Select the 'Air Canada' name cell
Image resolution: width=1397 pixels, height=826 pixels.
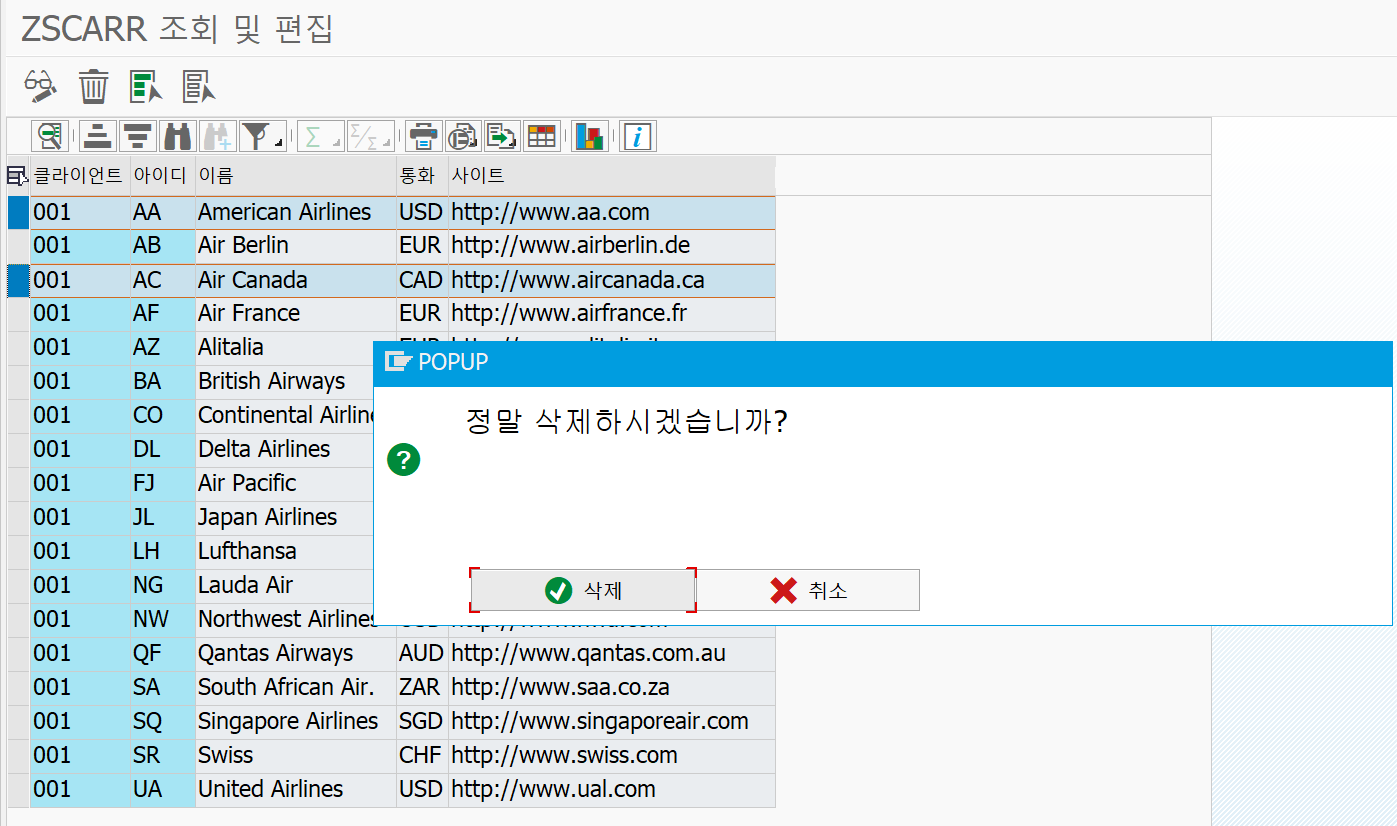(296, 280)
